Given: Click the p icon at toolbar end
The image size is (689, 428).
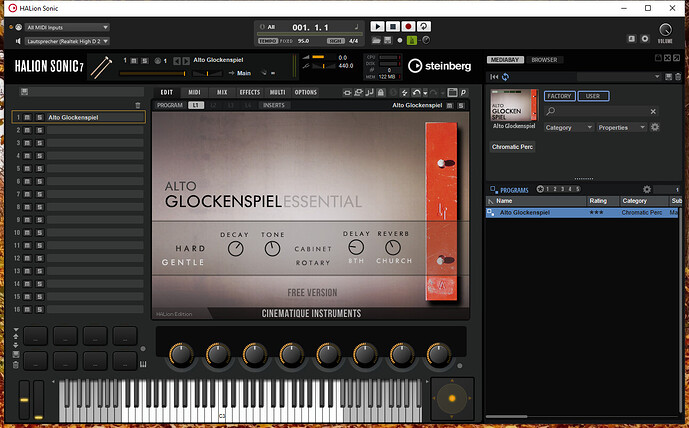Looking at the screenshot, I should [x=463, y=92].
